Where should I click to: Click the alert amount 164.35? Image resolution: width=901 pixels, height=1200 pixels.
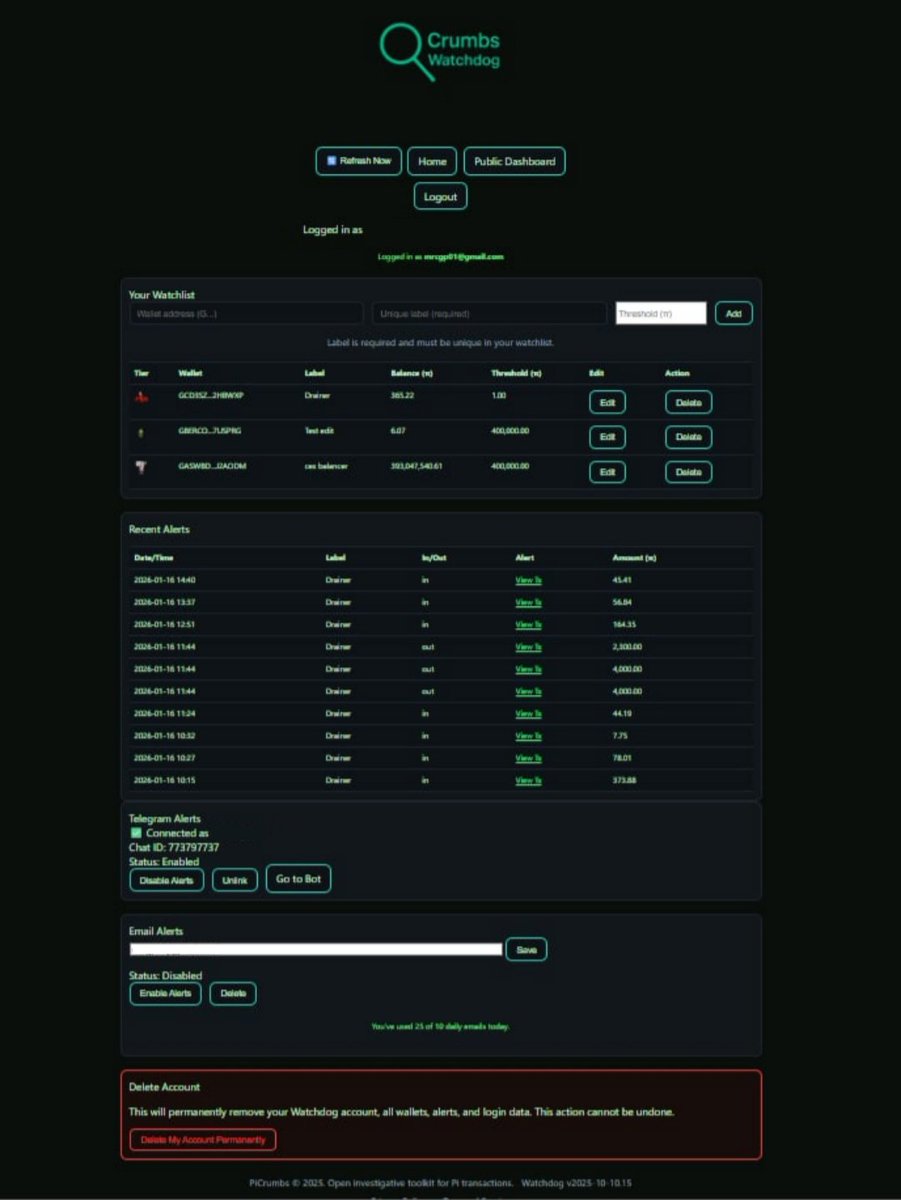[x=624, y=624]
